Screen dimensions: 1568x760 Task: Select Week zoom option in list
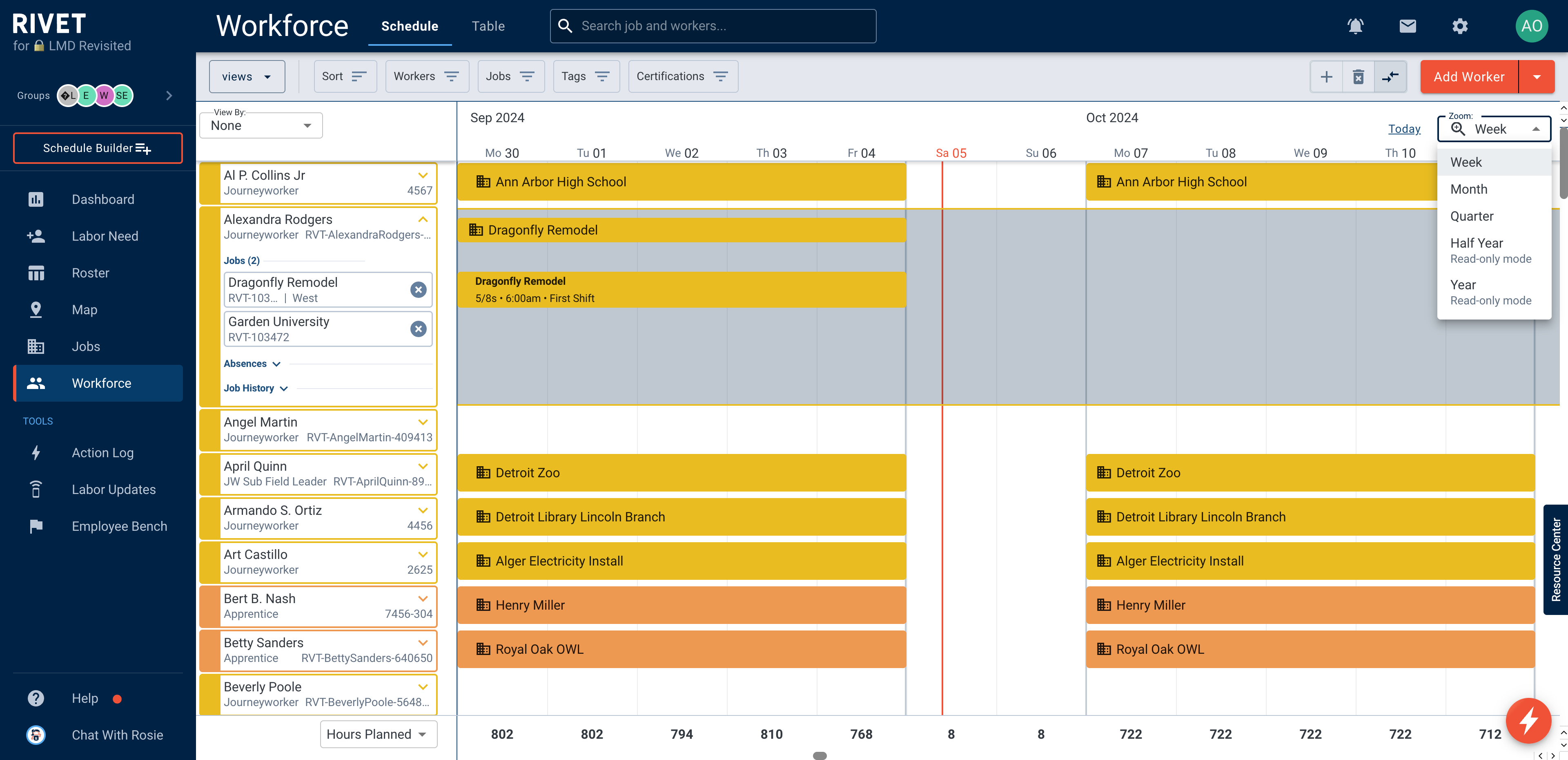(x=1494, y=163)
